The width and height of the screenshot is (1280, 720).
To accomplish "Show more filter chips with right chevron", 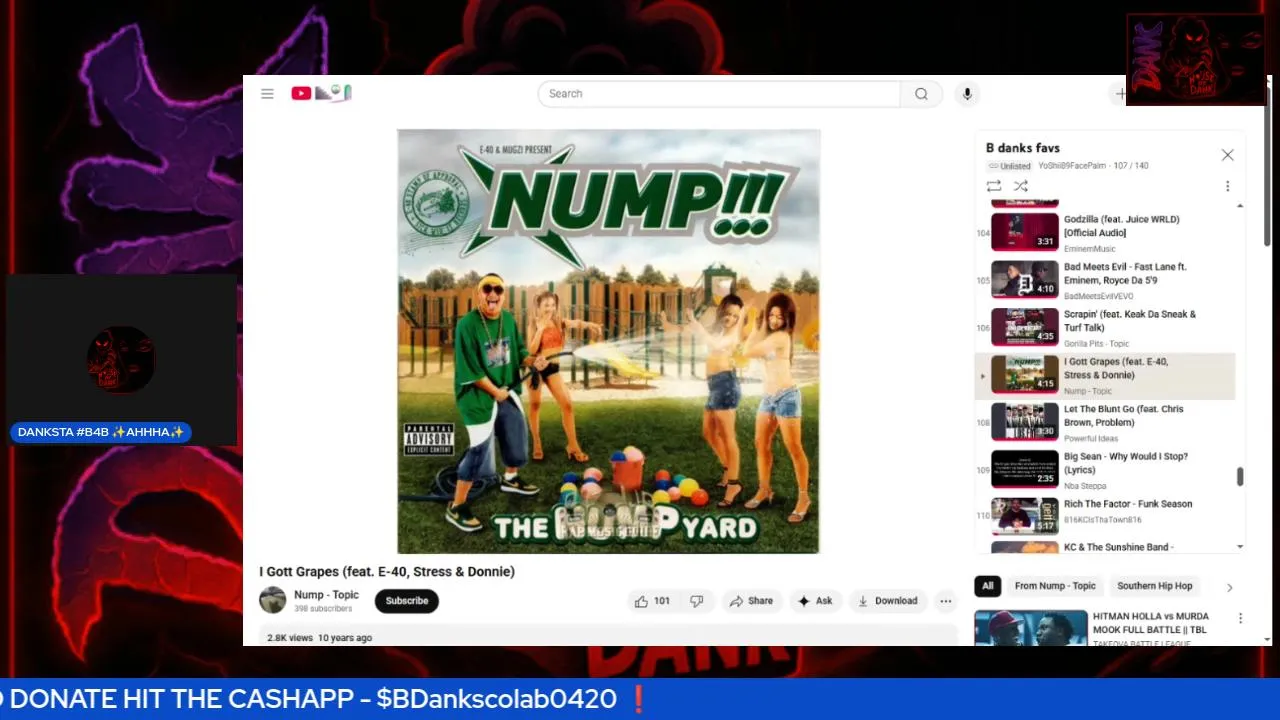I will point(1229,587).
